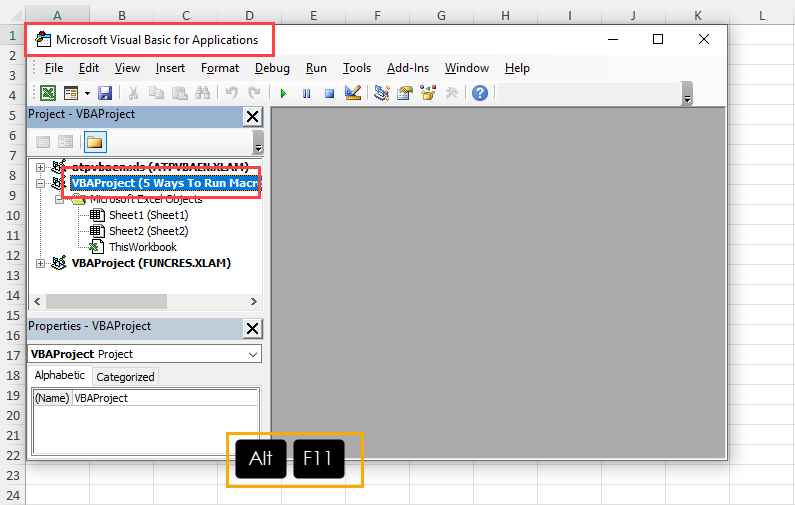
Task: Click the Reset stop icon
Action: 330,93
